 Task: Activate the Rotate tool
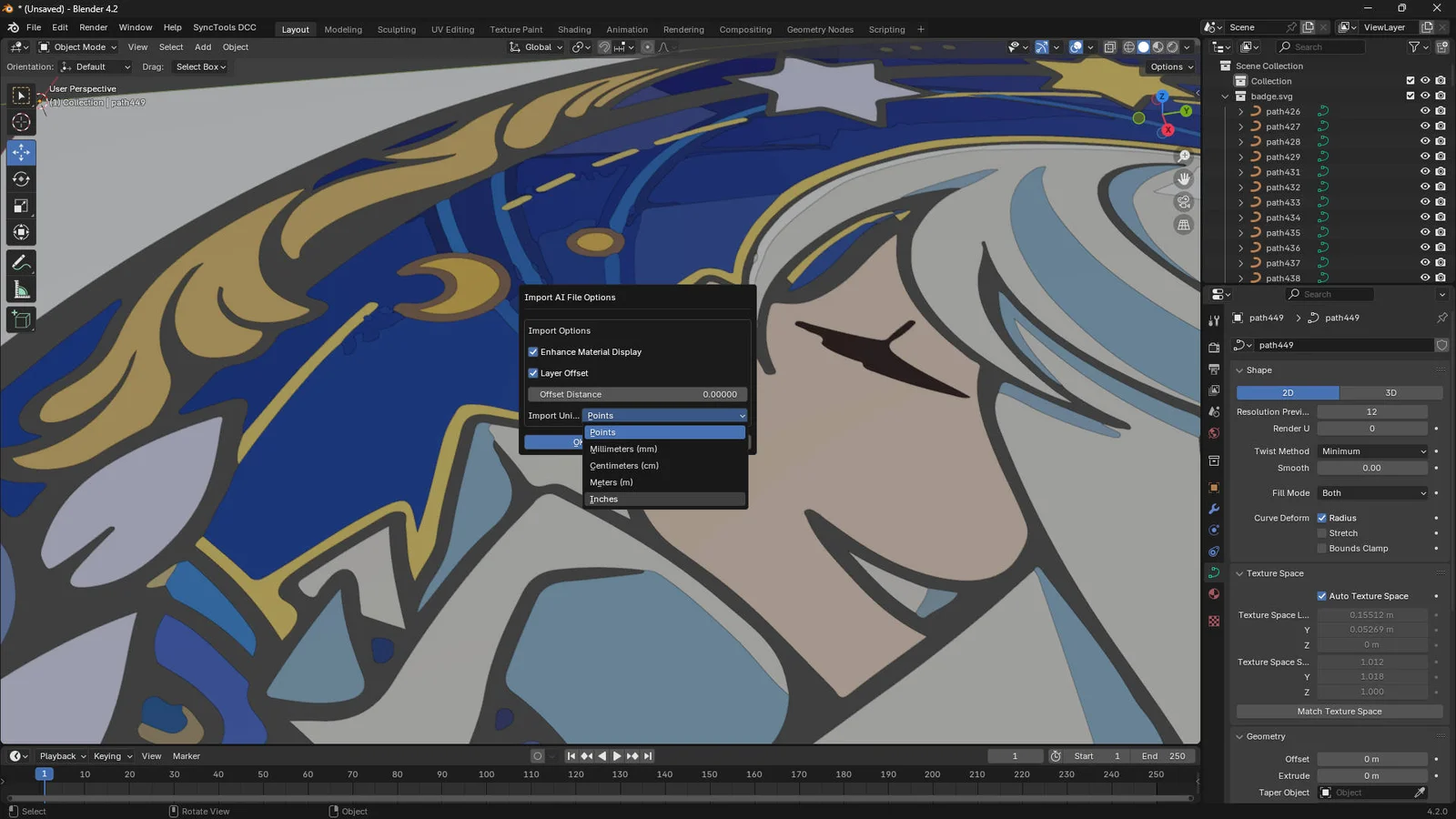point(21,179)
